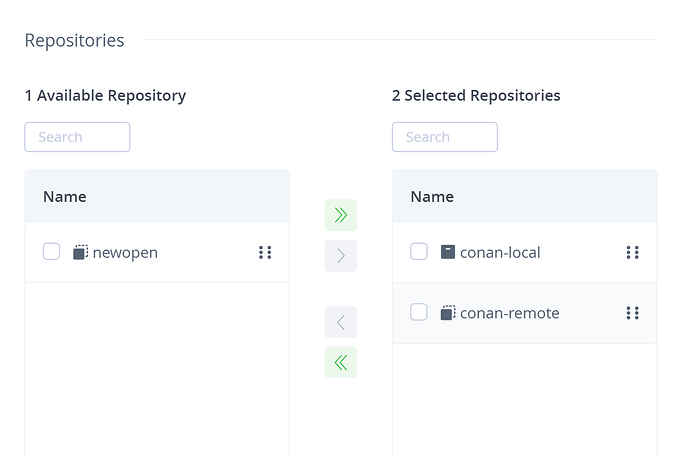Image resolution: width=690 pixels, height=456 pixels.
Task: Tick the conan-local checkbox
Action: [x=419, y=252]
